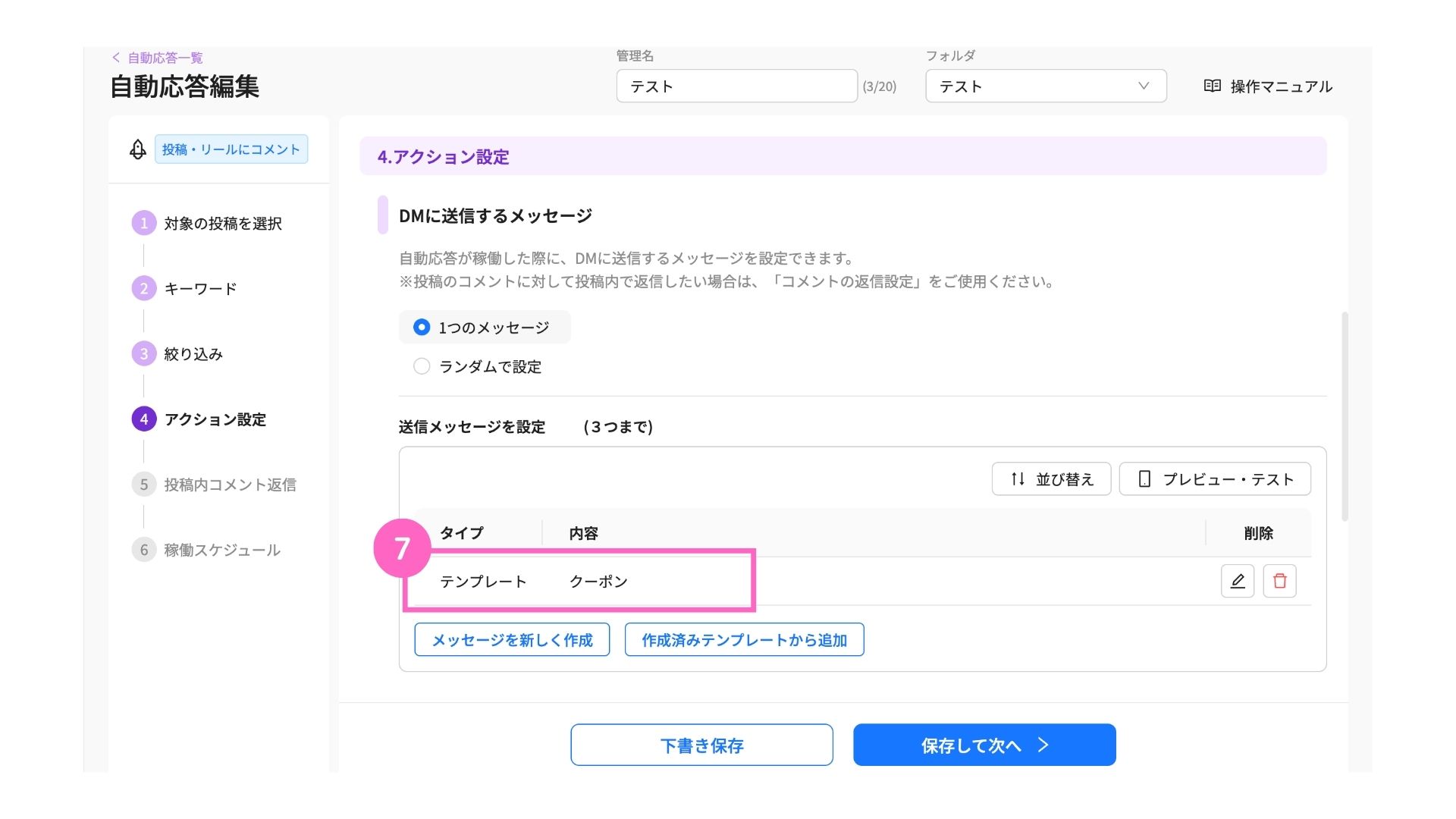The height and width of the screenshot is (819, 1456).
Task: Click the vertical scrollbar on the right
Action: pos(1345,416)
